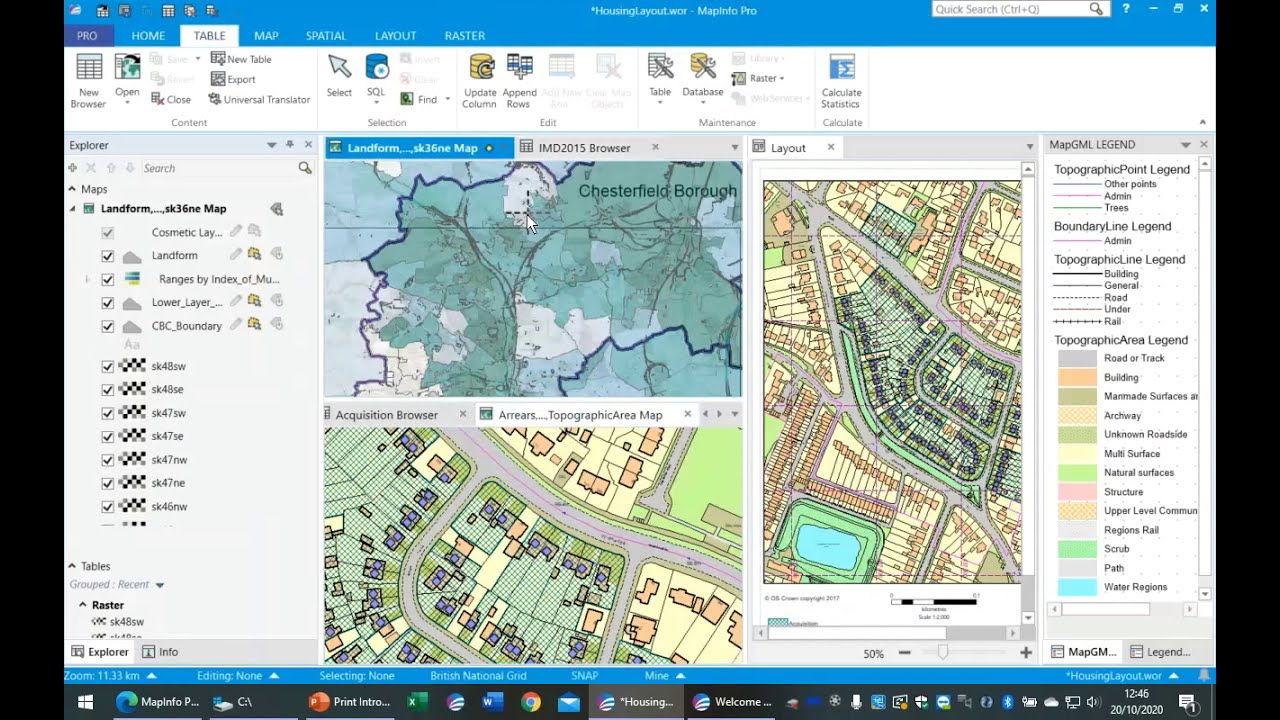
Task: Open the MapGML LEGEND panel dropdown arrow
Action: [x=1186, y=145]
